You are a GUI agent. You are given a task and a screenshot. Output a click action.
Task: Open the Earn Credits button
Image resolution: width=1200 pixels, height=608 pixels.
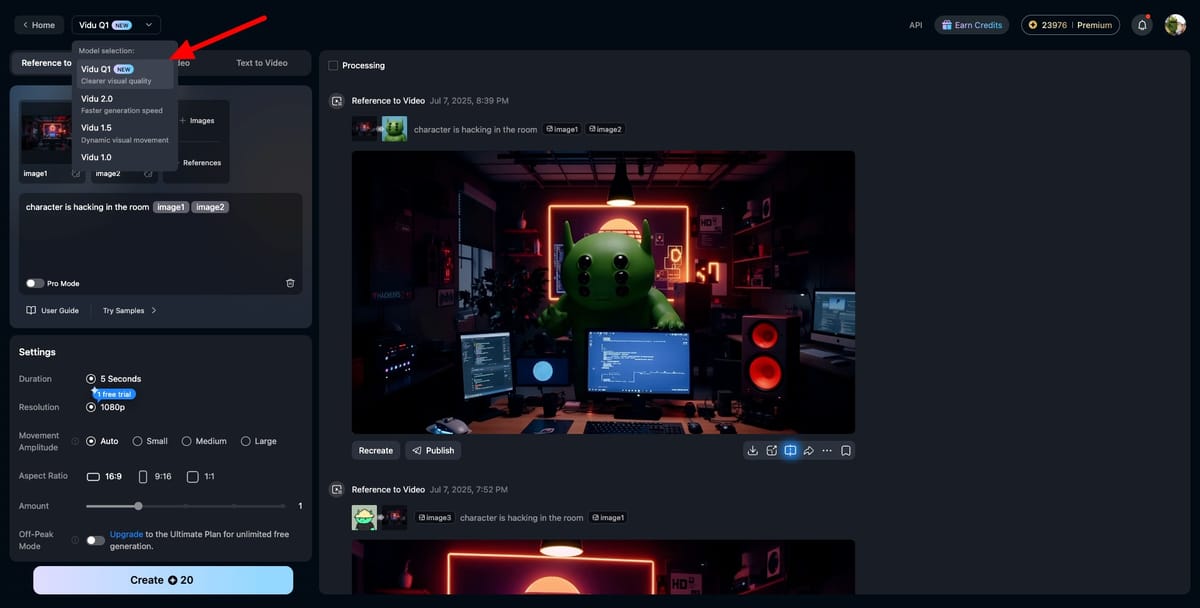pos(971,25)
